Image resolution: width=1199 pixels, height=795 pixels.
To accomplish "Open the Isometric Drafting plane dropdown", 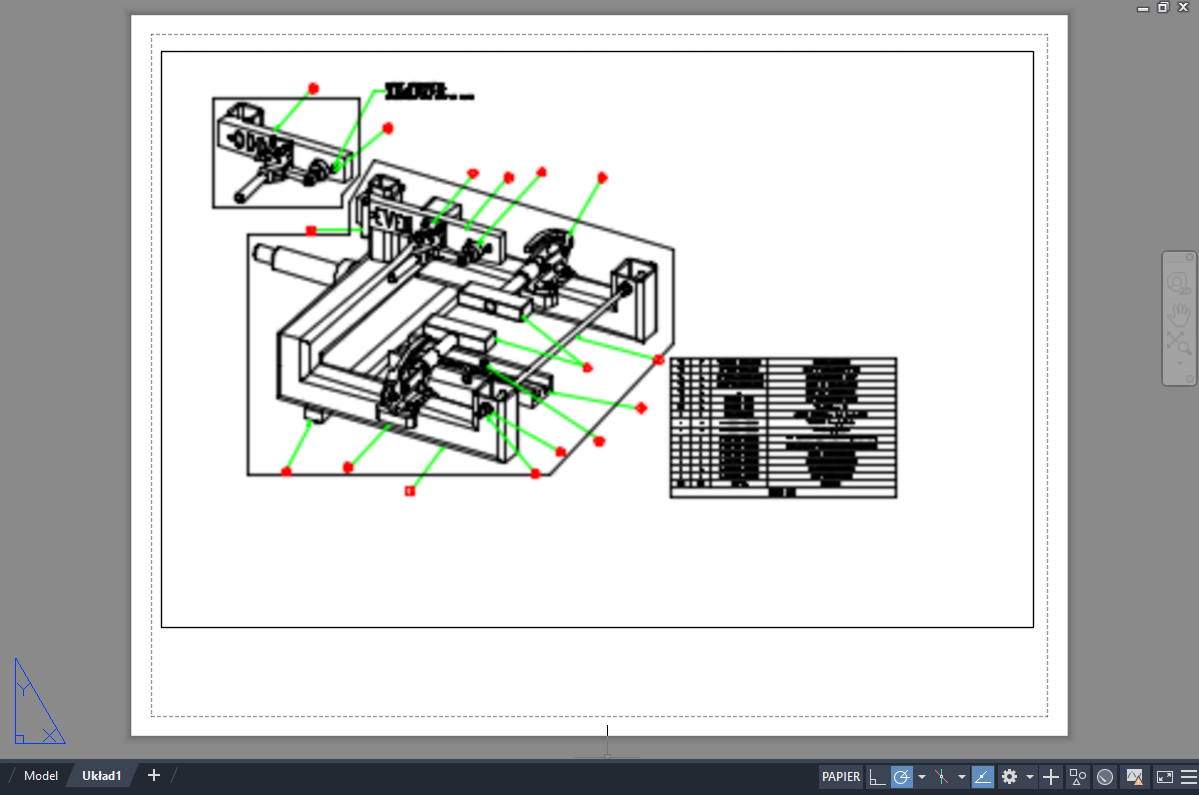I will (961, 777).
